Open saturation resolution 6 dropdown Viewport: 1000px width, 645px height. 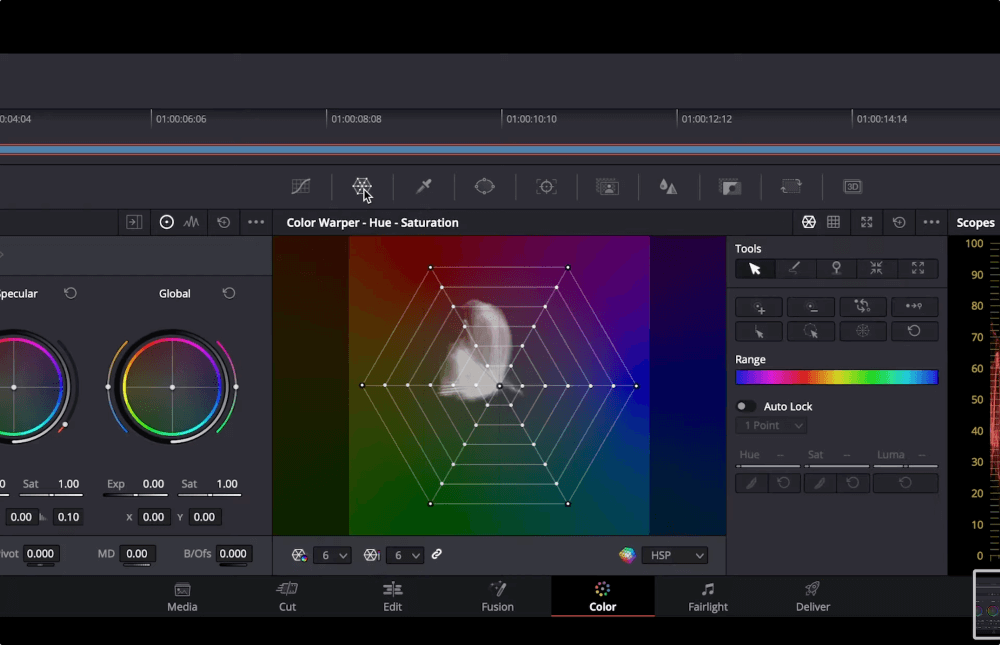pos(406,555)
